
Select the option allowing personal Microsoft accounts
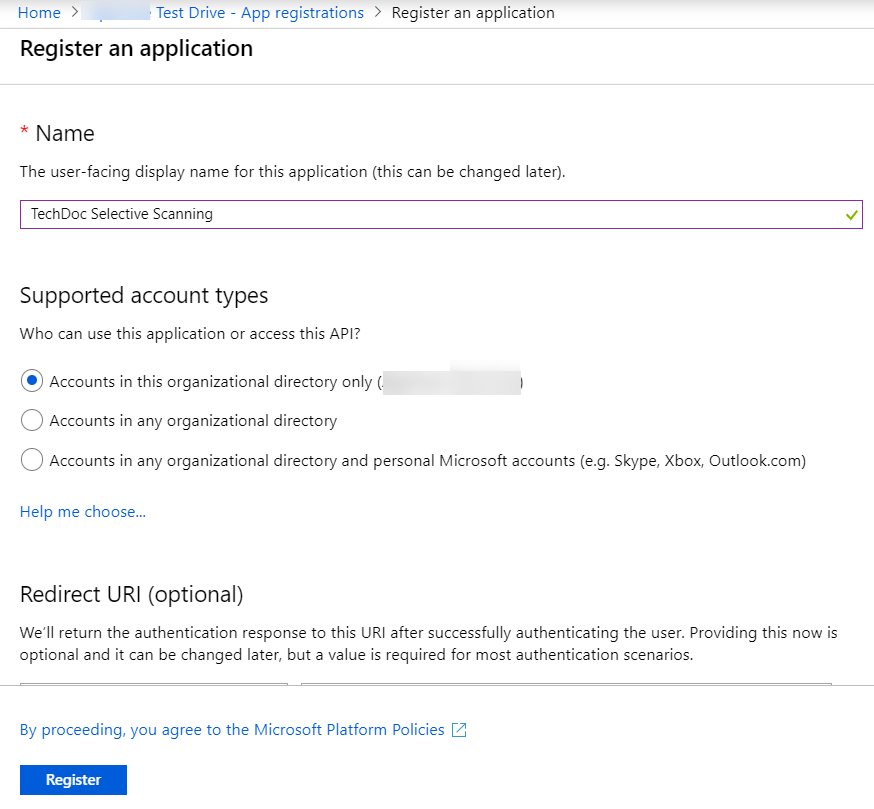(31, 460)
